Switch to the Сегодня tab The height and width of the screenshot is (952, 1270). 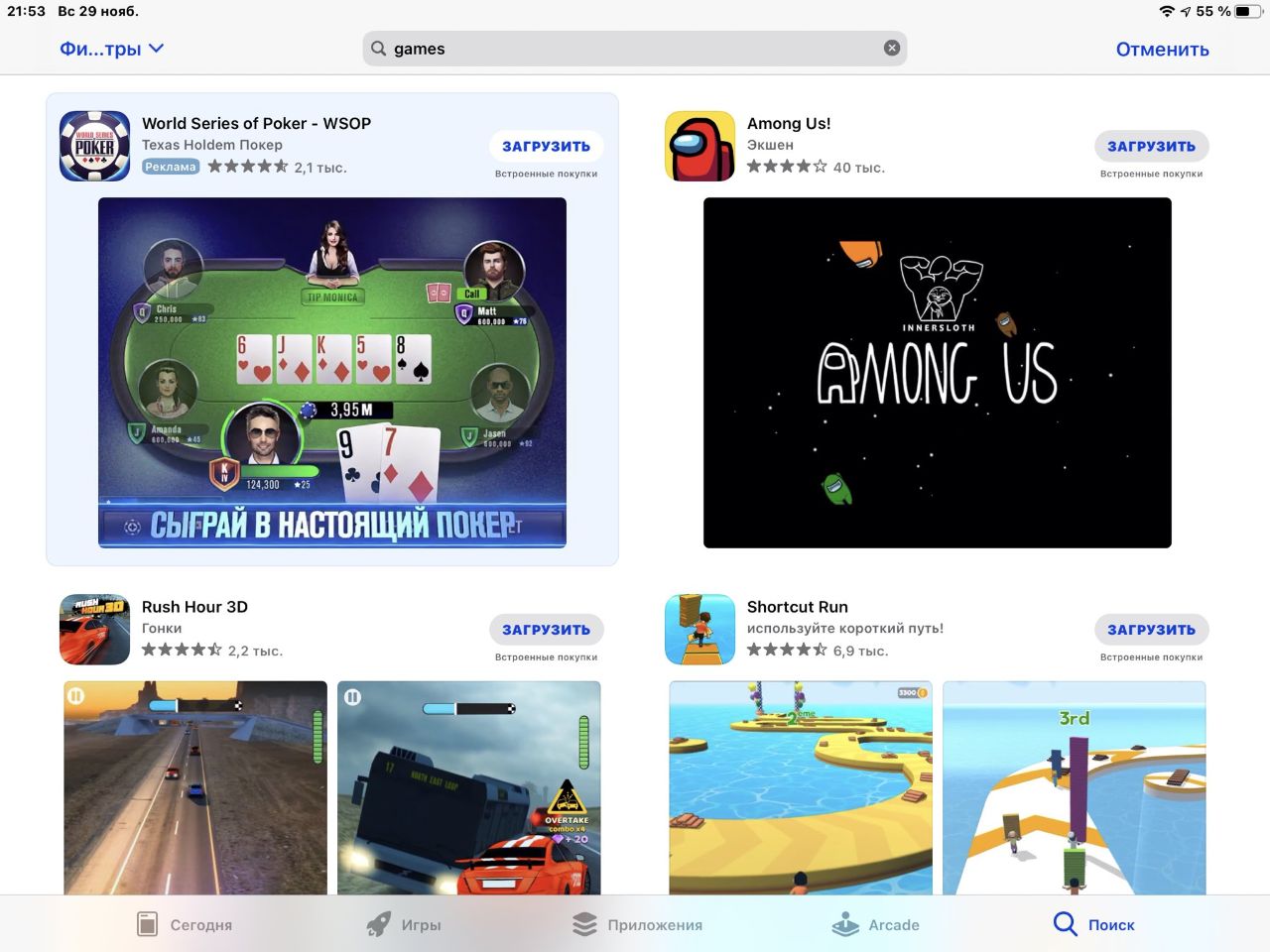[185, 924]
